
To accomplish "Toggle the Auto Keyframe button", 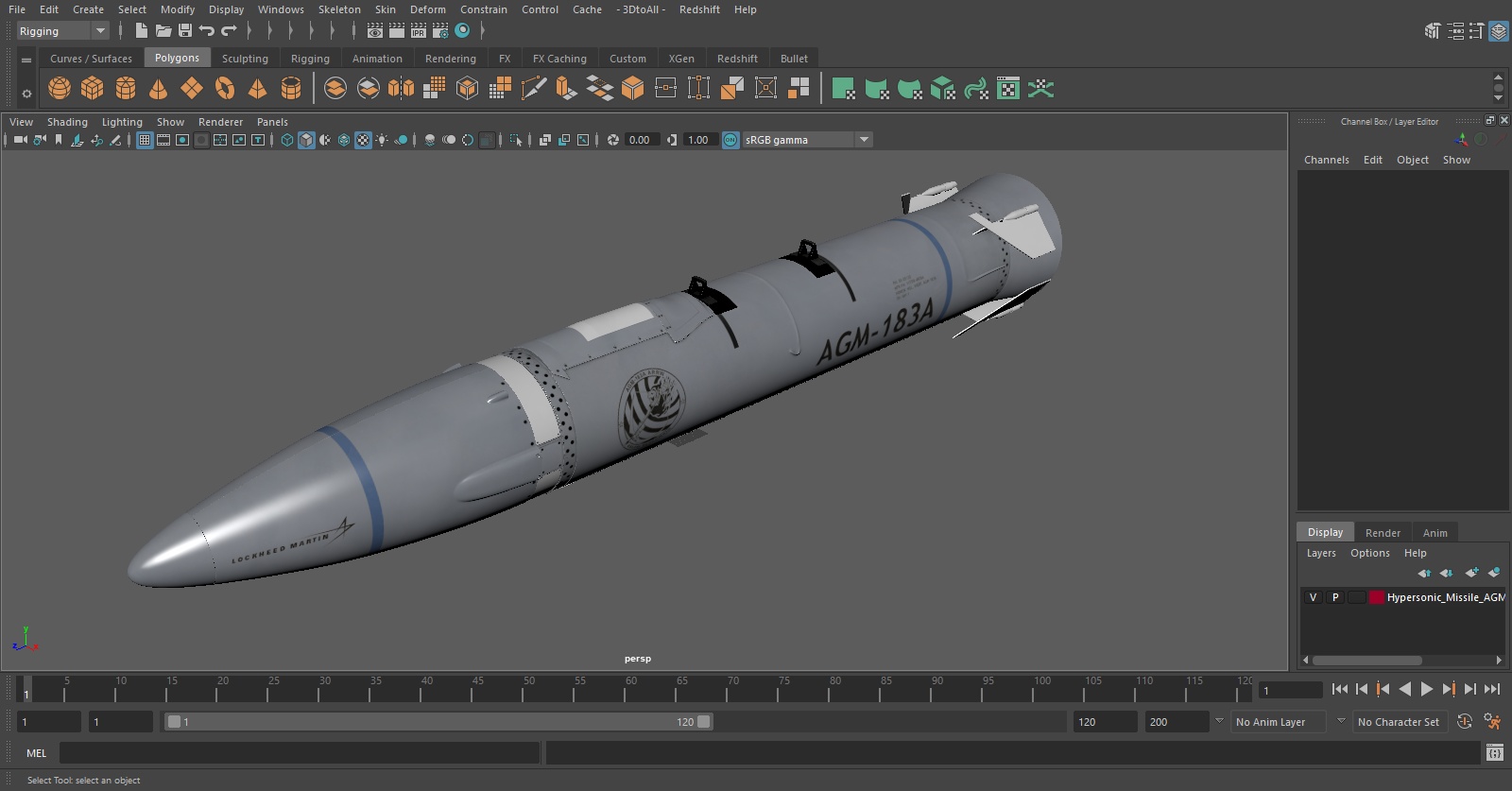I will pos(1465,722).
